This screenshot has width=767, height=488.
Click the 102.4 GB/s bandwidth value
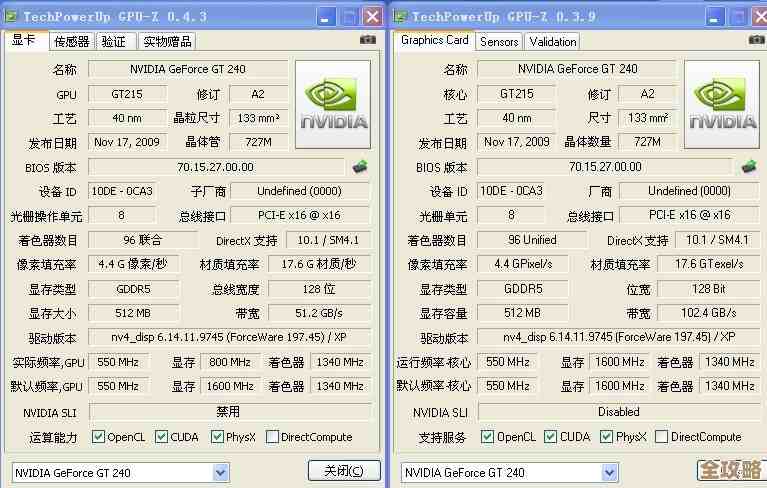[x=708, y=313]
